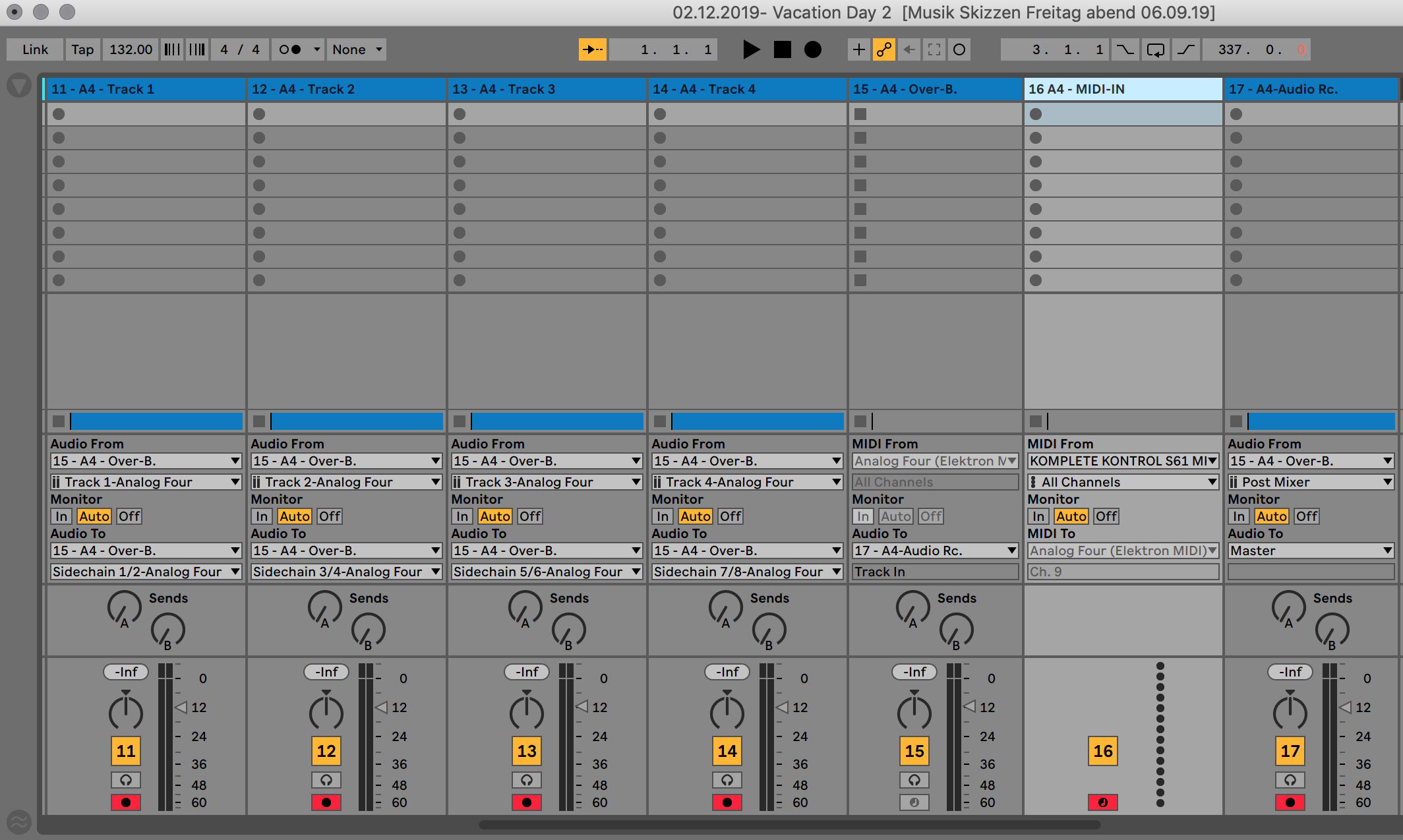Adjust the pan knob of track 14
The image size is (1403, 840).
(x=727, y=711)
